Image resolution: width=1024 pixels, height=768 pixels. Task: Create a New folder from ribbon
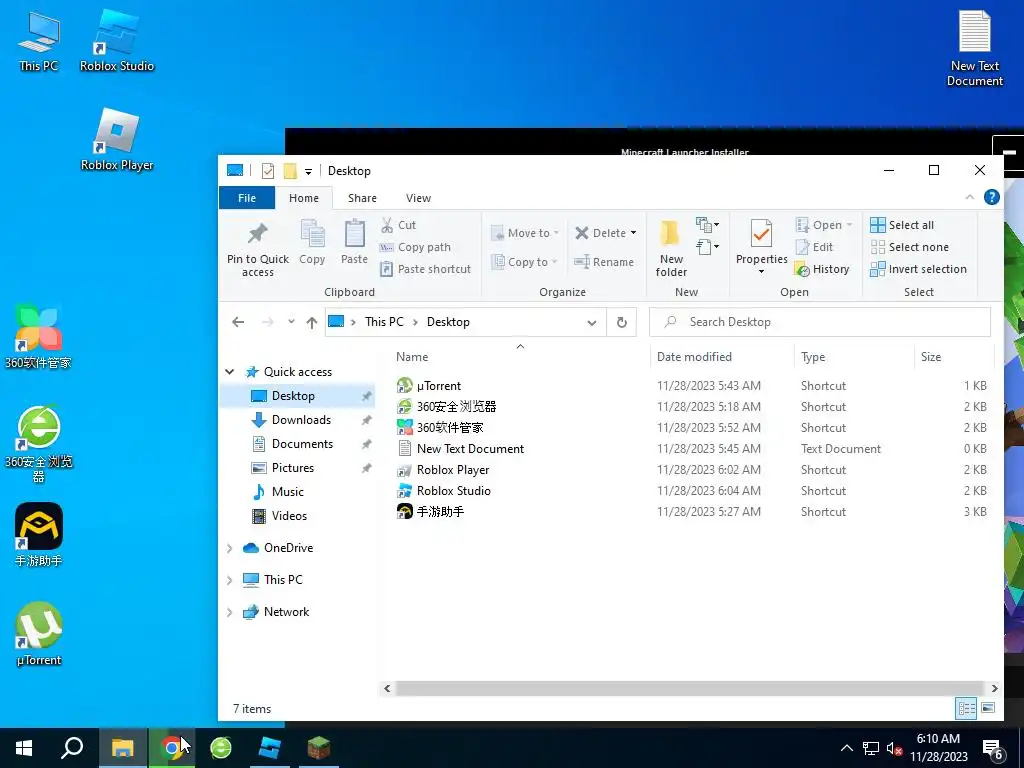(x=671, y=249)
